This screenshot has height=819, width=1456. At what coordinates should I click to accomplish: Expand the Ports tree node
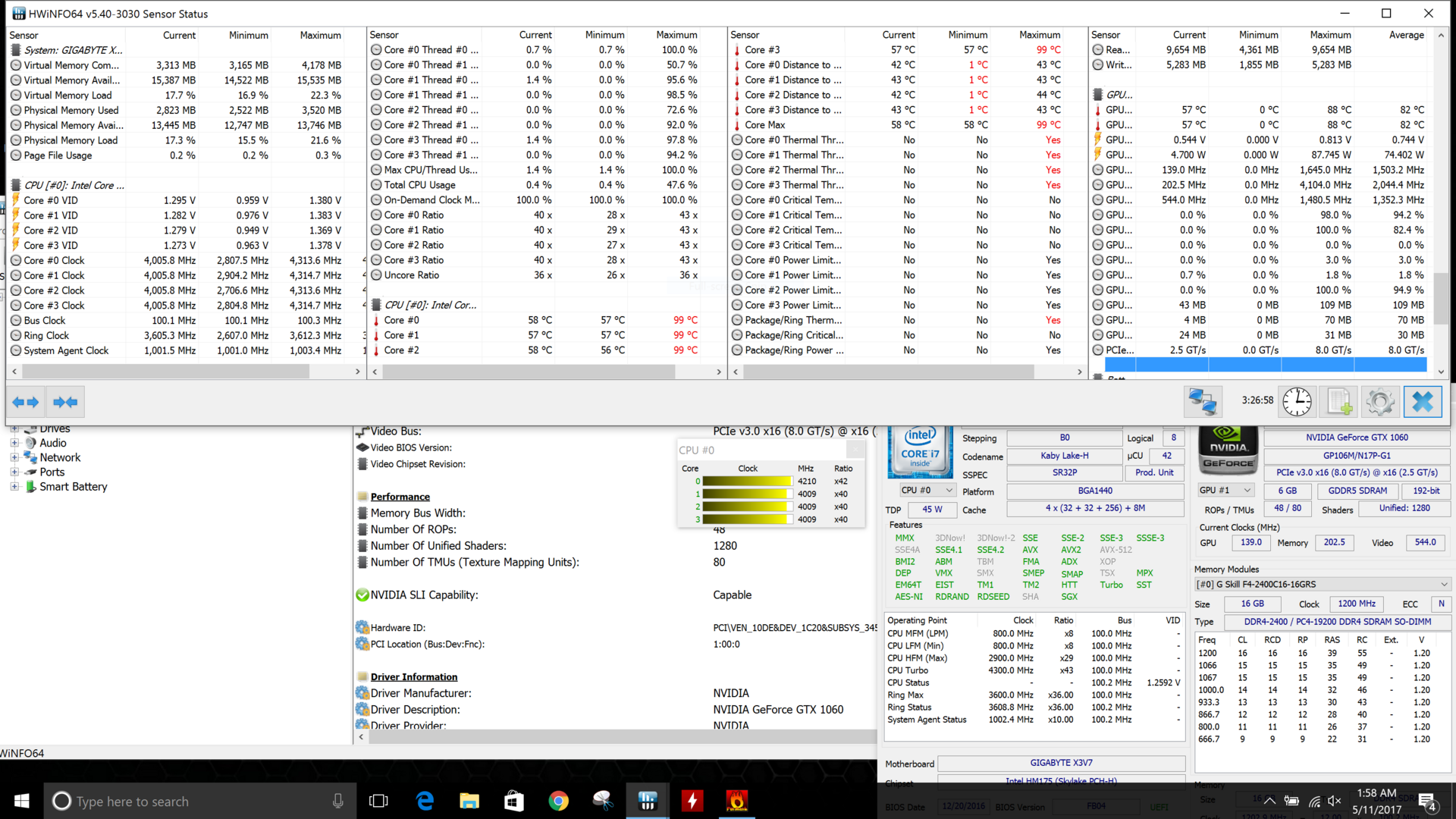[14, 472]
